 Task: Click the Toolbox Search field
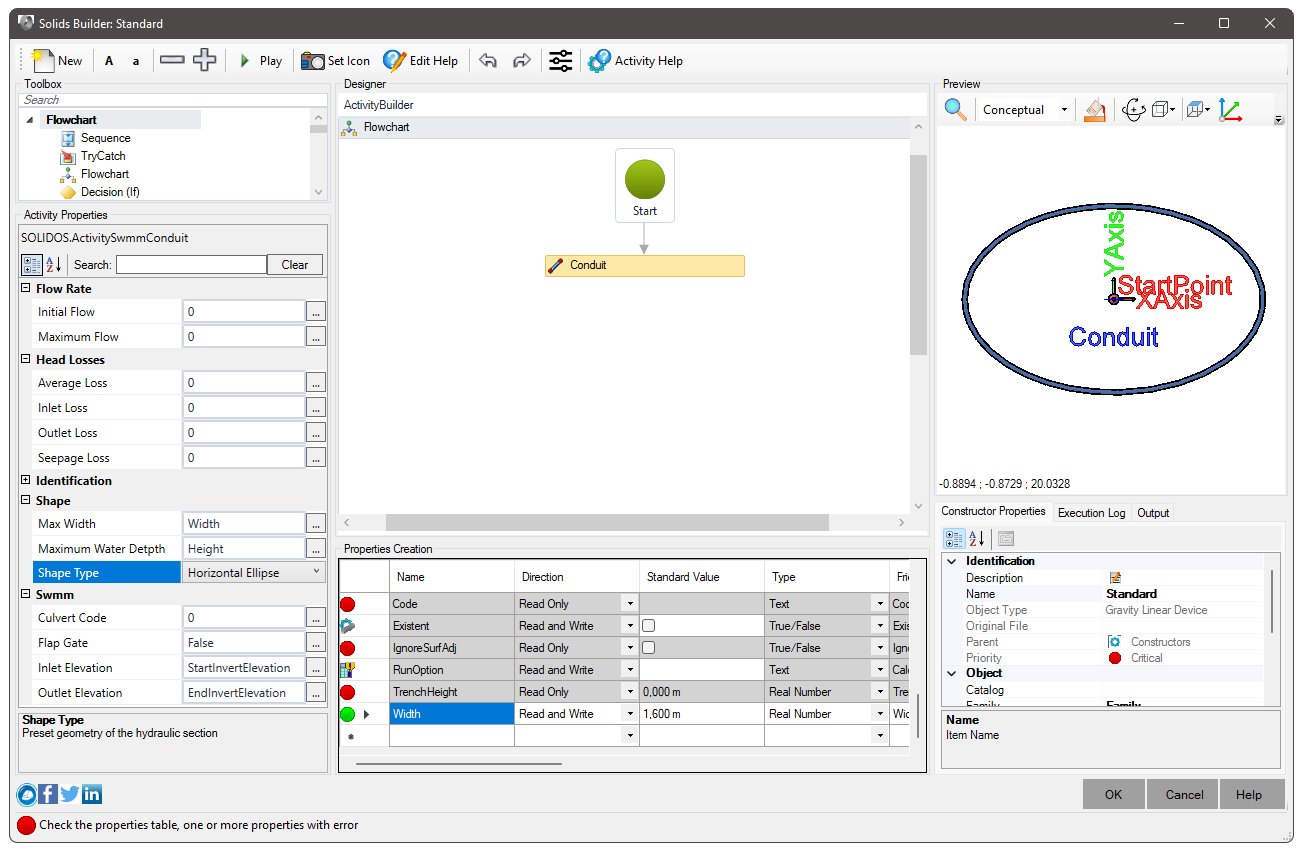[174, 100]
